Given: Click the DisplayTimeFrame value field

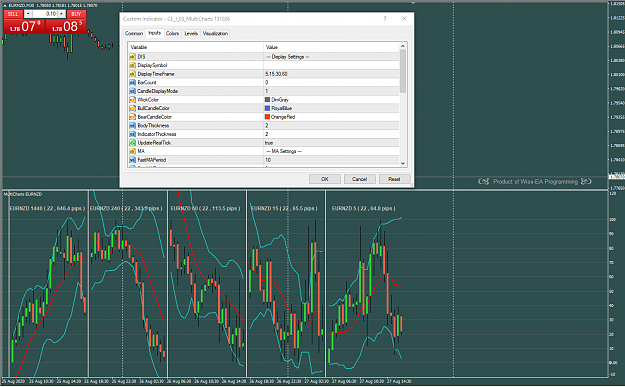Looking at the screenshot, I should point(331,74).
